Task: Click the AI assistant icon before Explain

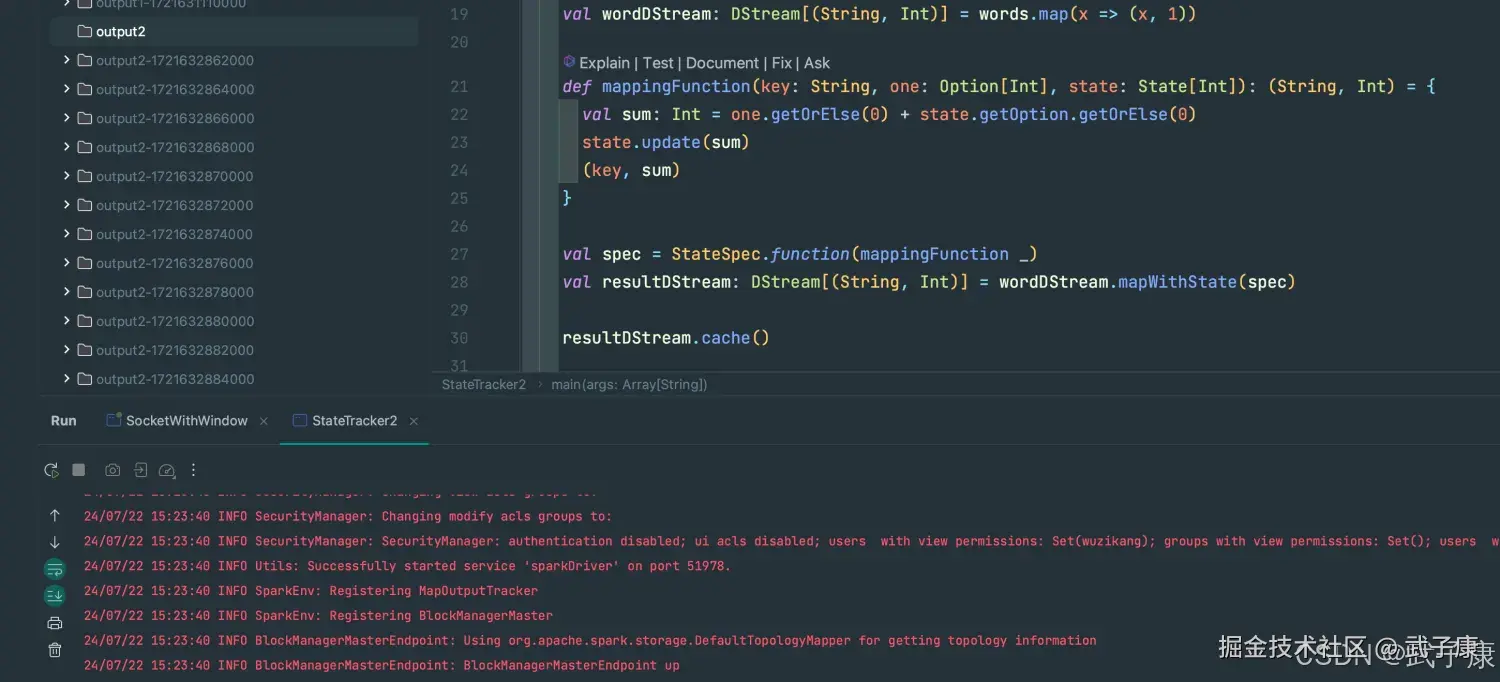Action: (x=569, y=62)
